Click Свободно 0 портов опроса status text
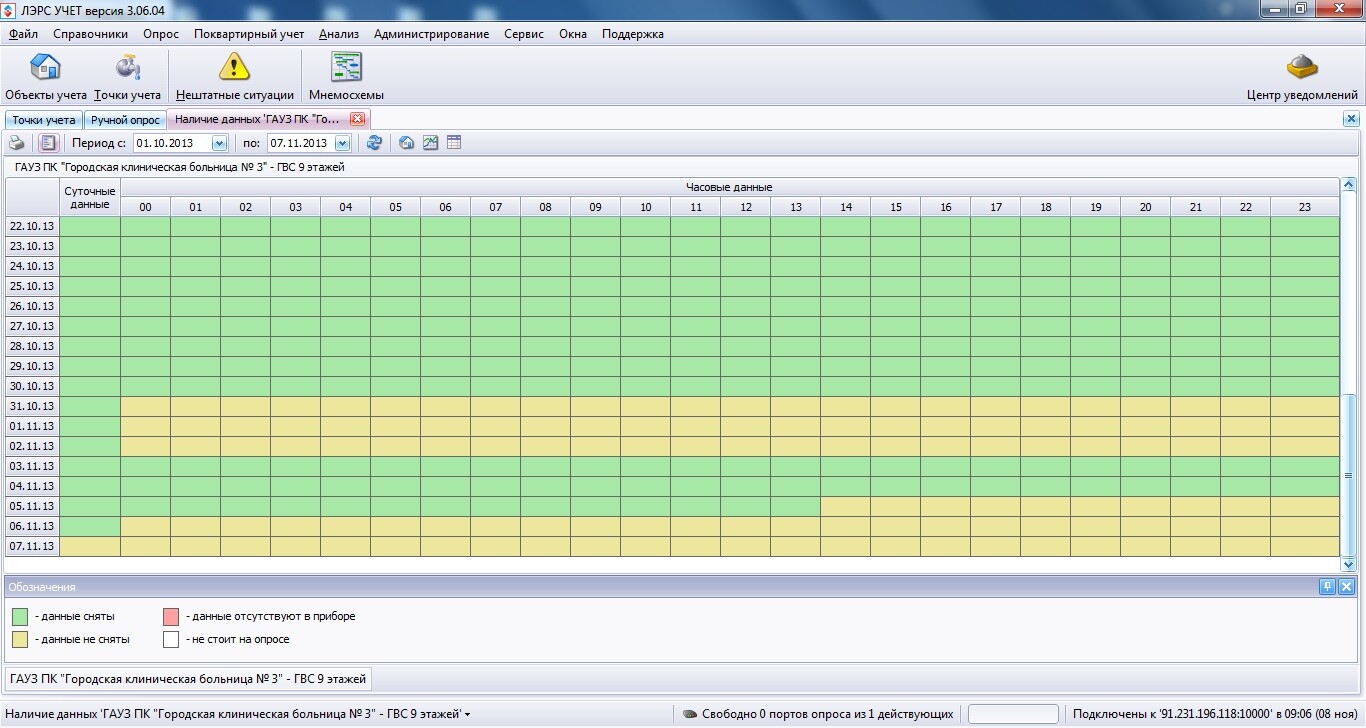This screenshot has width=1366, height=728. click(x=828, y=714)
